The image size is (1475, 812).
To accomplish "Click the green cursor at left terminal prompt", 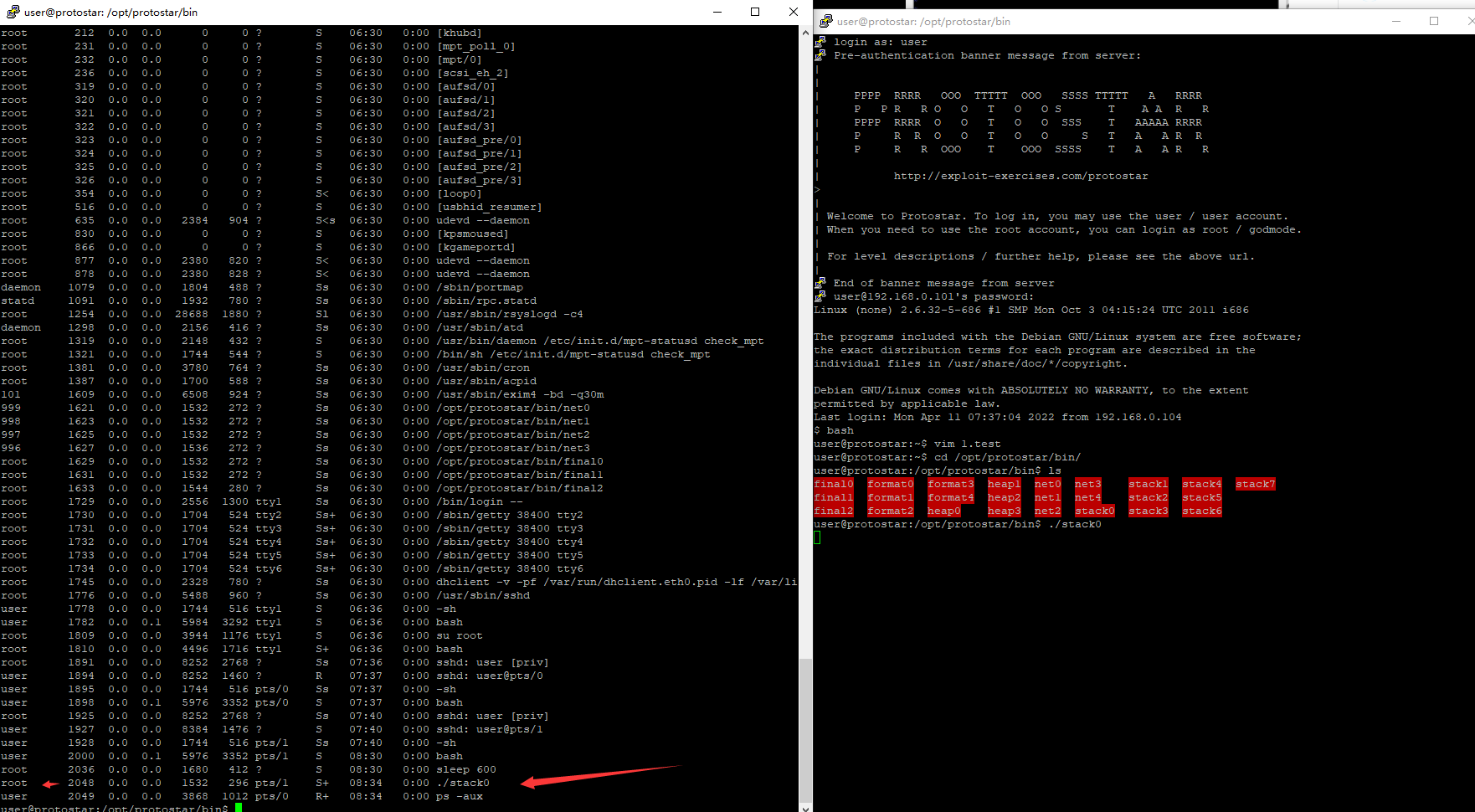I will coord(239,808).
